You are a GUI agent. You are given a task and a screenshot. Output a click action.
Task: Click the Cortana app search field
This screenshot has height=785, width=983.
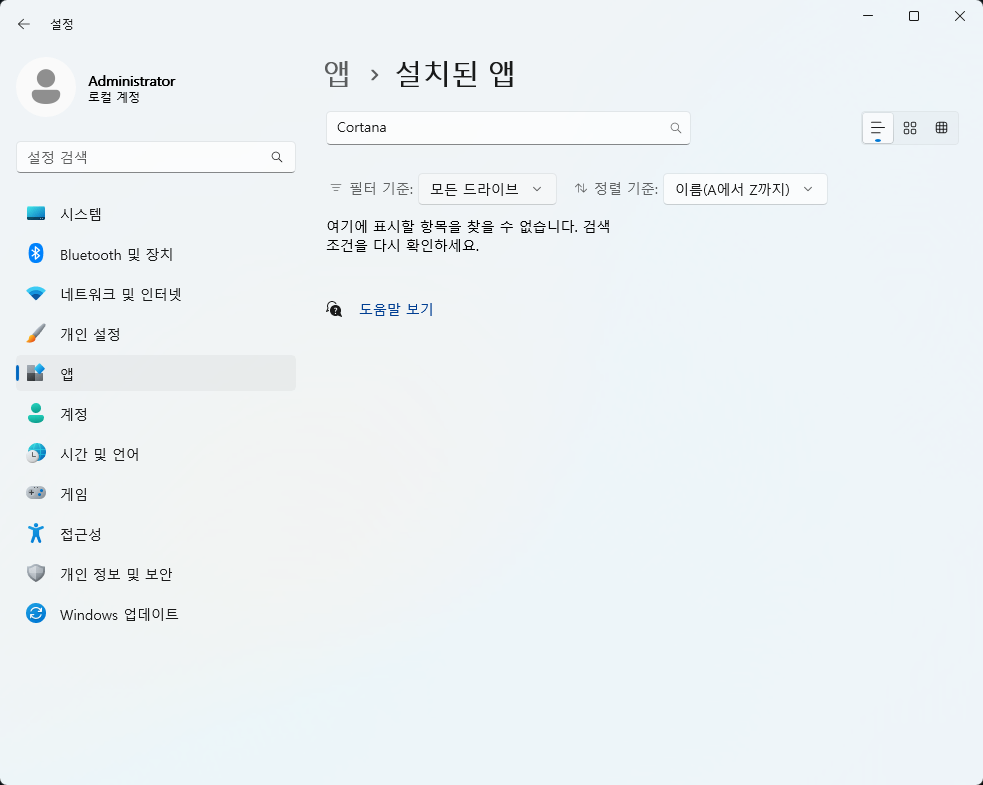[x=508, y=128]
